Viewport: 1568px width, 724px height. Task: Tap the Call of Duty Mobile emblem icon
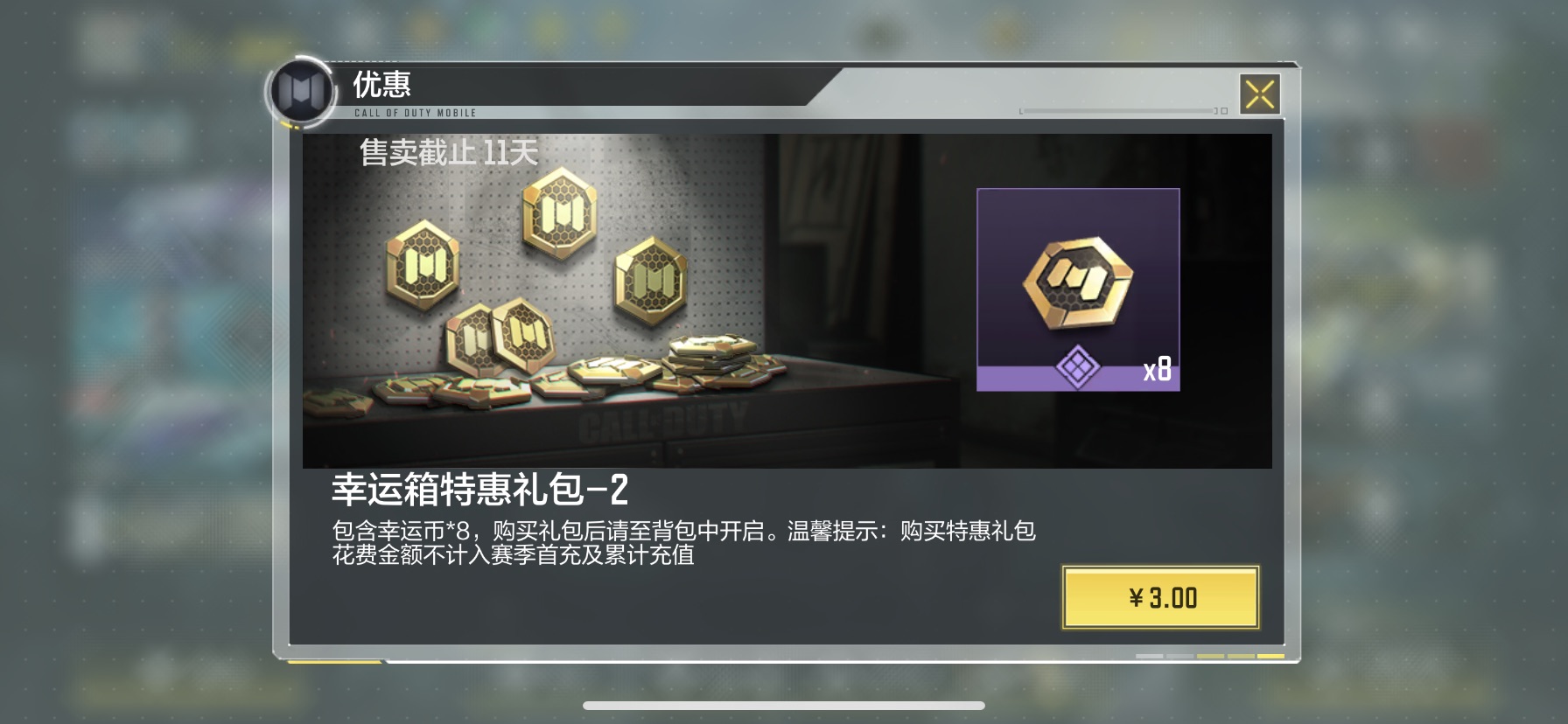point(302,91)
